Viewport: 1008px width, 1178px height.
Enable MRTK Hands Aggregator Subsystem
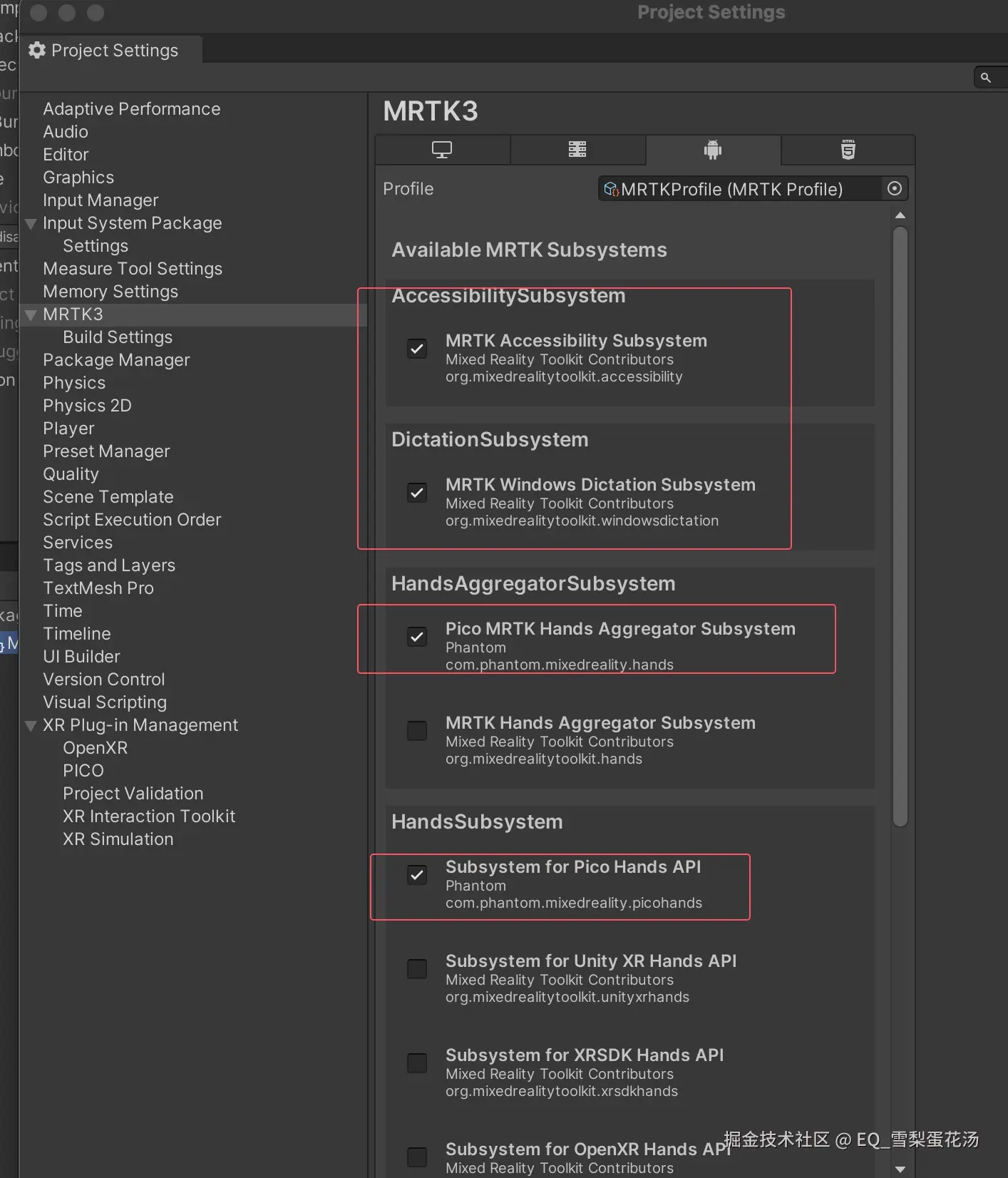417,731
